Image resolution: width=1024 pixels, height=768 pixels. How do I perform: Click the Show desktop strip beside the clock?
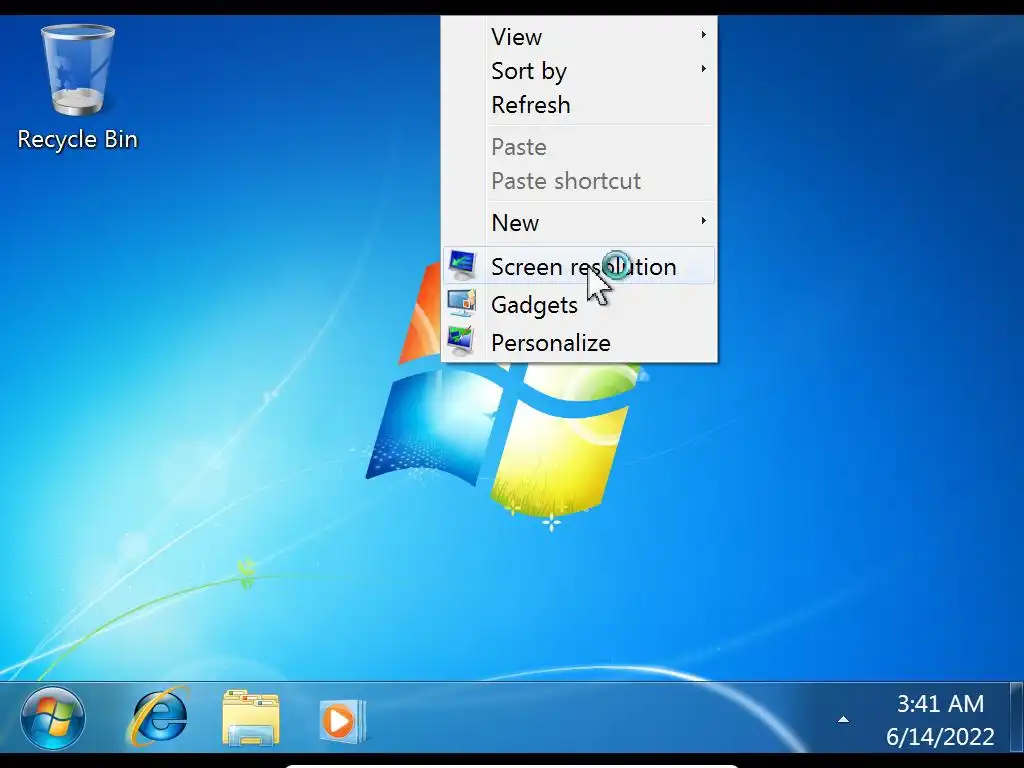tap(1016, 719)
